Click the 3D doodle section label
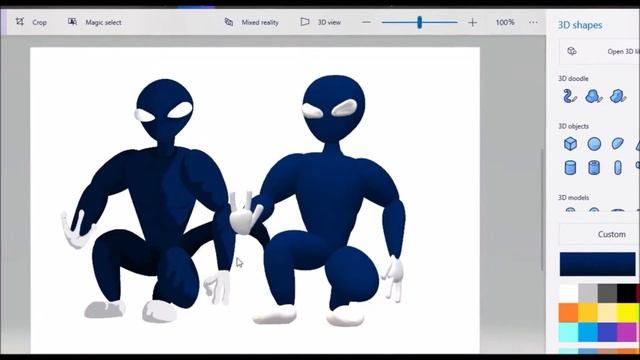This screenshot has height=360, width=640. (573, 78)
